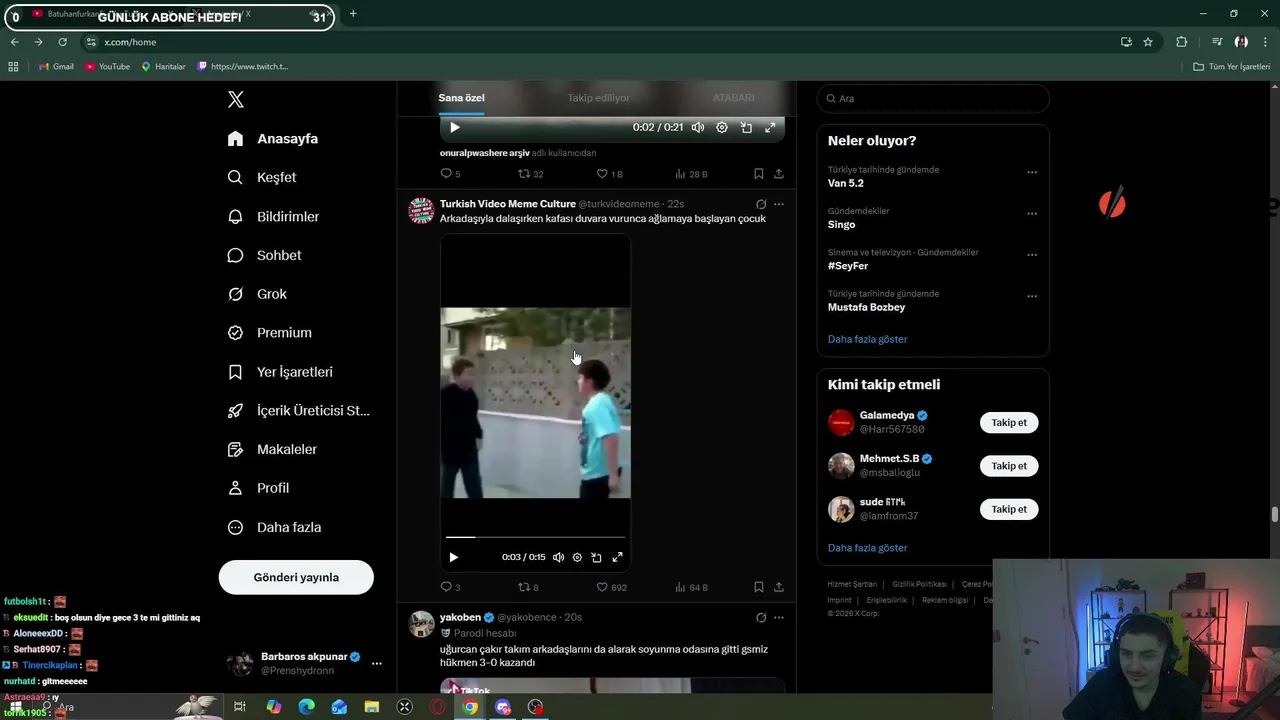Enter fullscreen on top video 0:21
Image resolution: width=1280 pixels, height=720 pixels.
click(770, 127)
